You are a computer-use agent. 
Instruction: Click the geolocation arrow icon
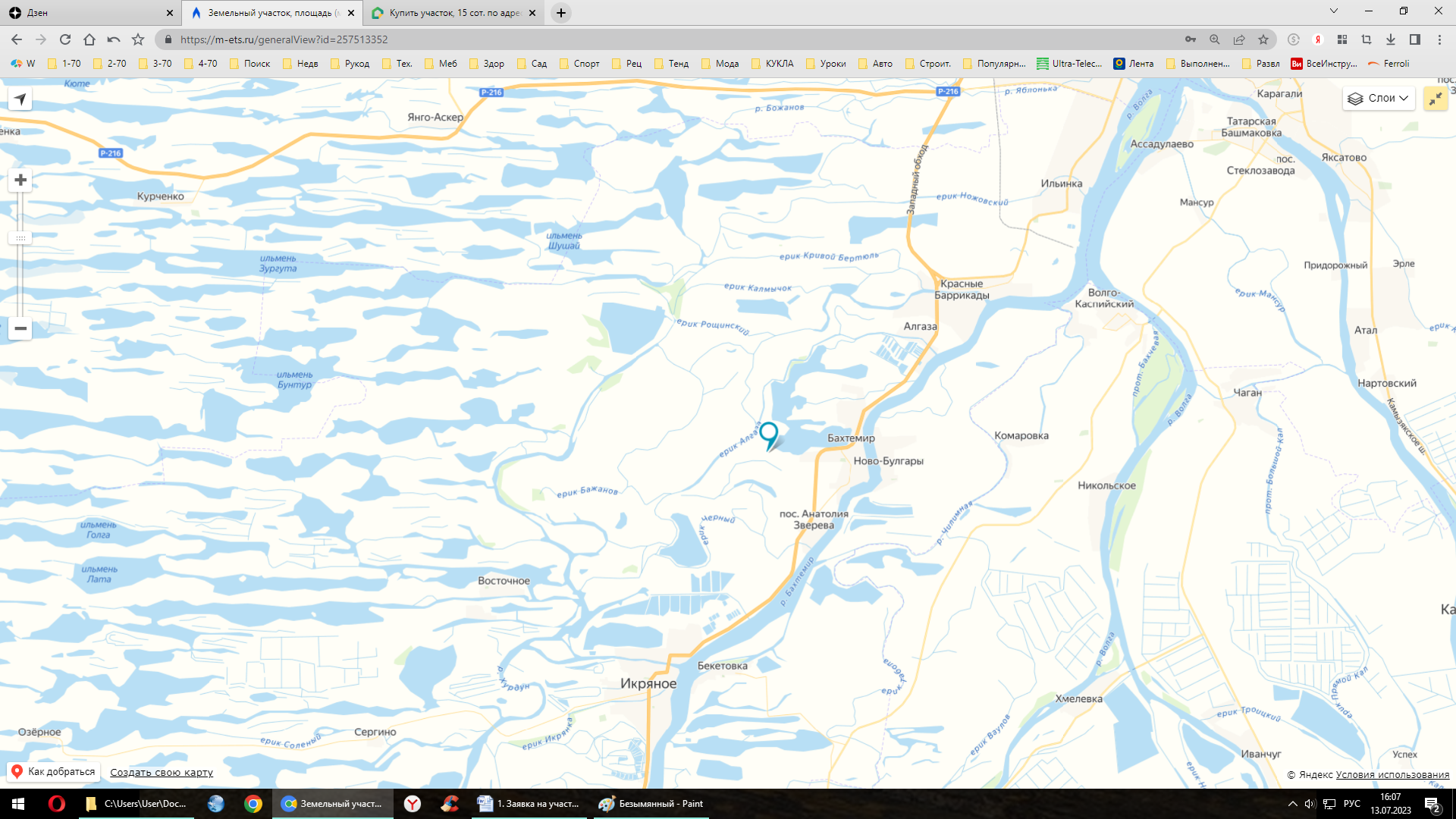tap(20, 98)
